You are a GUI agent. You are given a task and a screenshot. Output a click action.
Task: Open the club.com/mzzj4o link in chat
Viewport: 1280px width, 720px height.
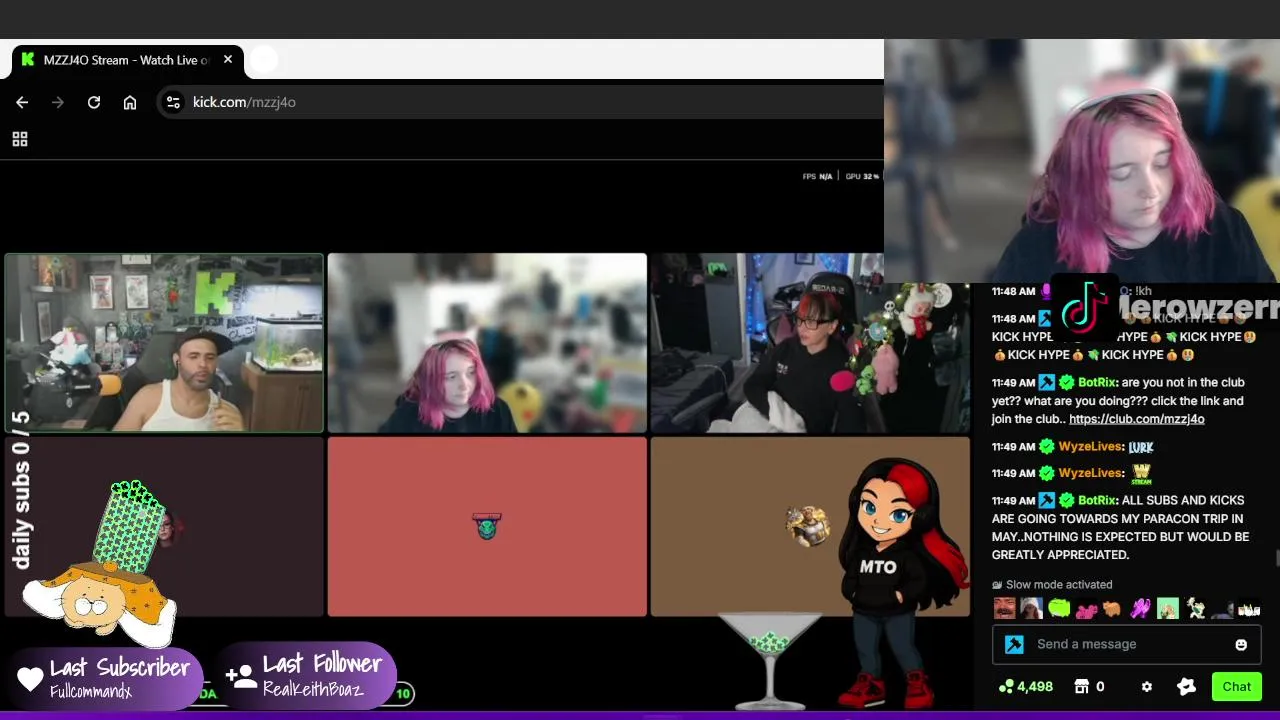(x=1136, y=419)
